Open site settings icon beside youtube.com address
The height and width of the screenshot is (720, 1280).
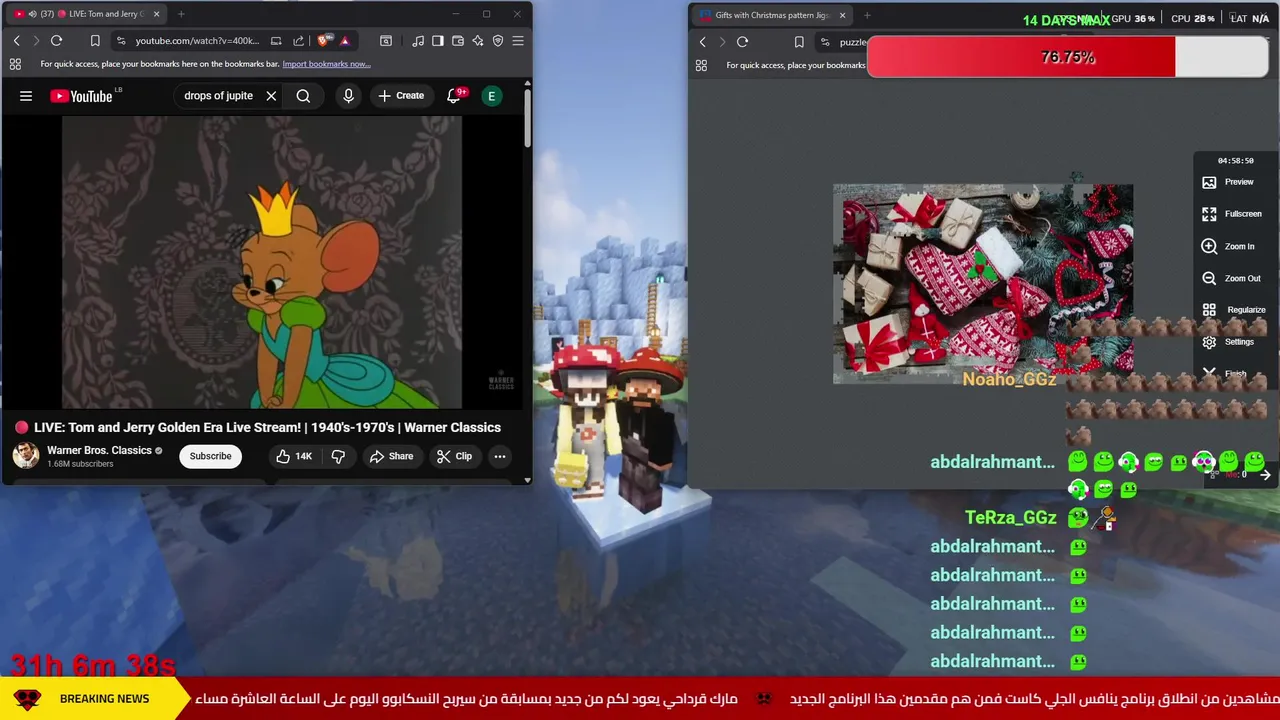pyautogui.click(x=120, y=41)
